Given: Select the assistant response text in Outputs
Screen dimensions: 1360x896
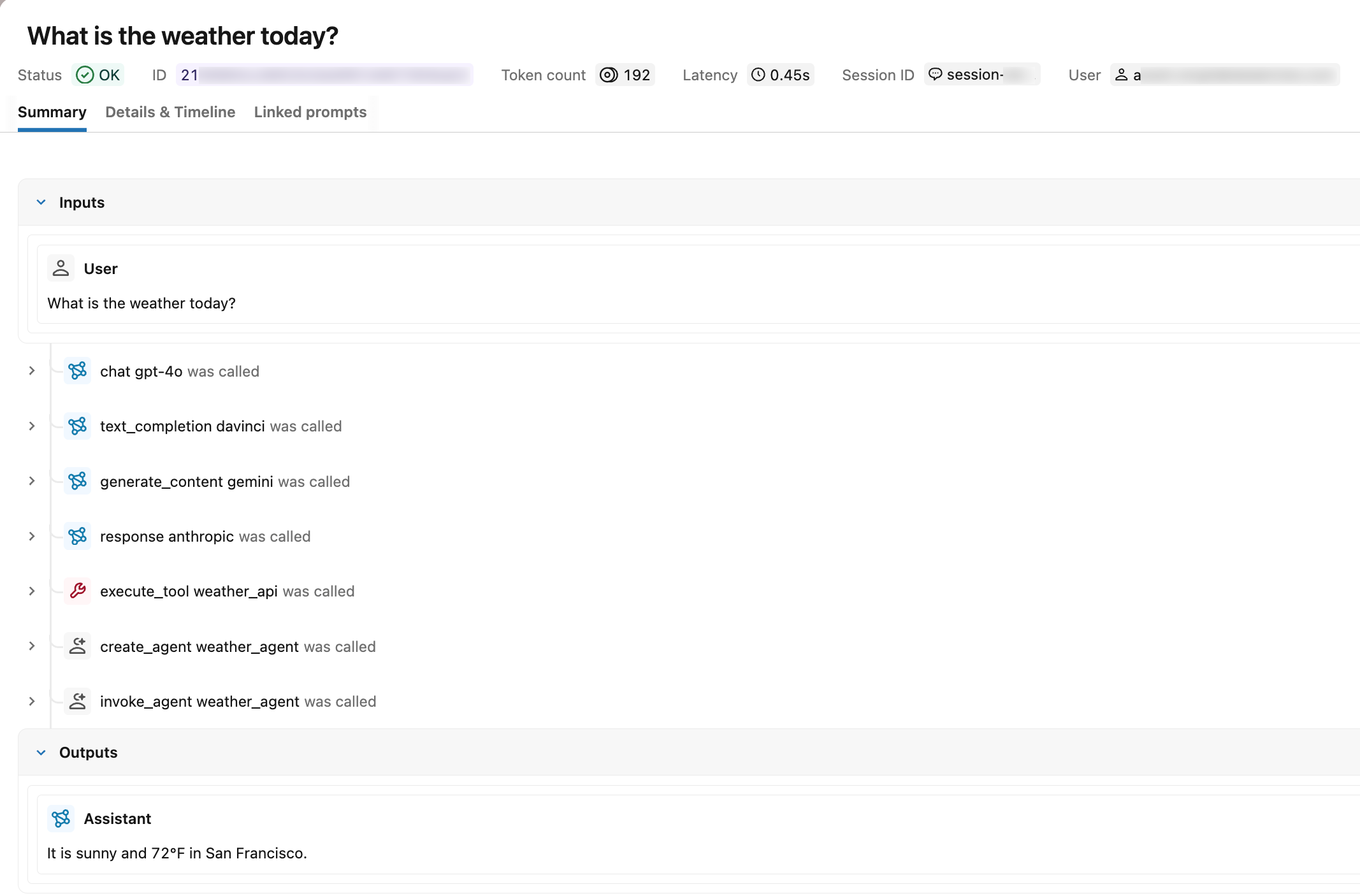Looking at the screenshot, I should [177, 853].
